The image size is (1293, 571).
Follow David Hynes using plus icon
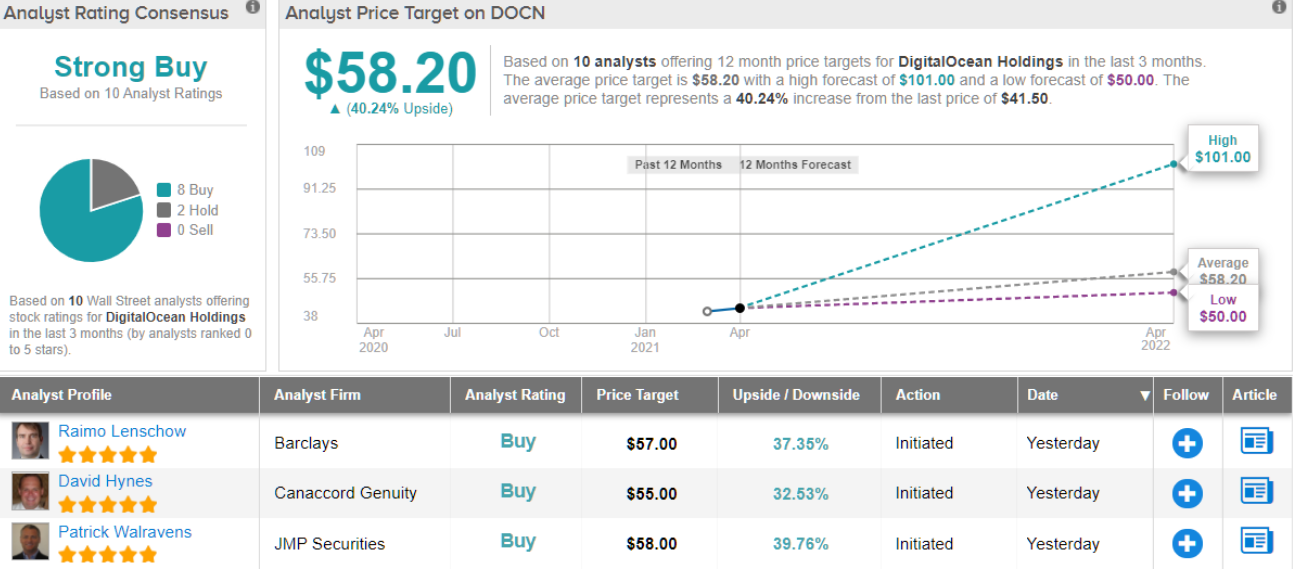(1187, 492)
